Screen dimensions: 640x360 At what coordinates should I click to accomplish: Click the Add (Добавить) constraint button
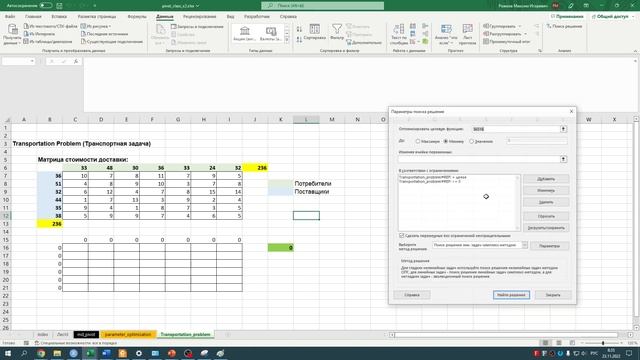[546, 179]
